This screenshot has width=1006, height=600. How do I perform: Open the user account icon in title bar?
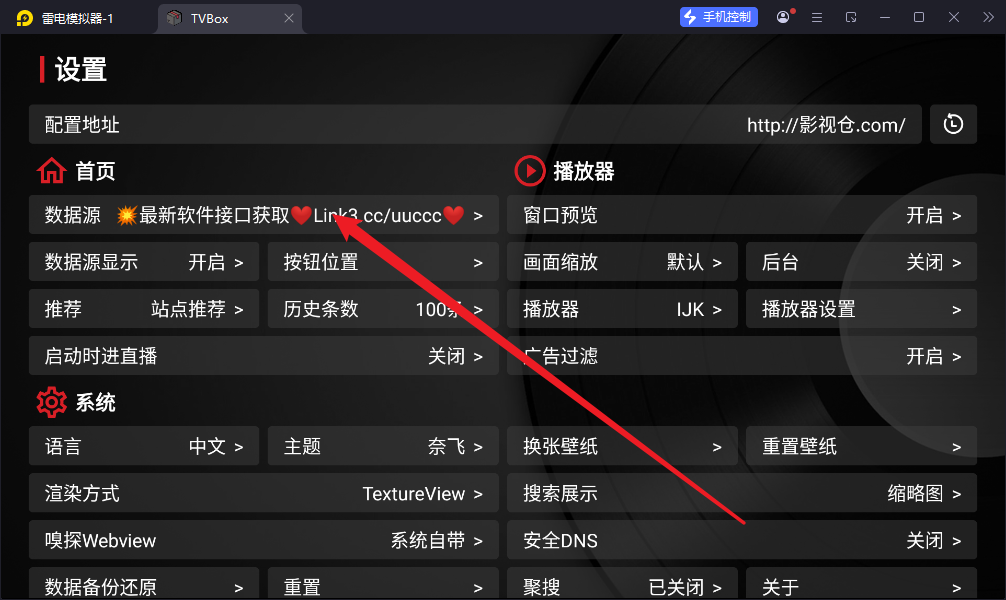coord(783,17)
